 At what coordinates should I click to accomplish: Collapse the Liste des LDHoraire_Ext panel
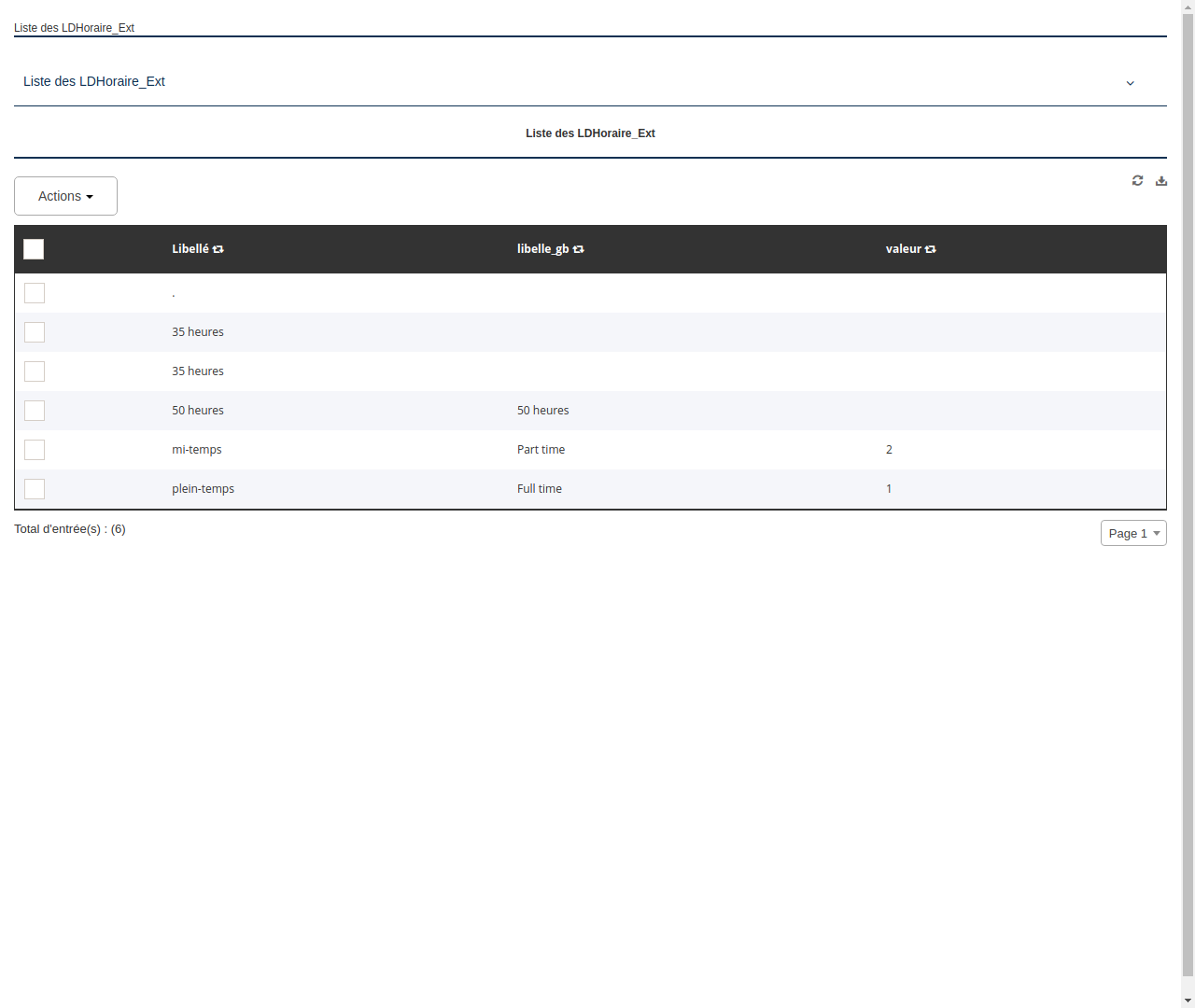click(1131, 83)
